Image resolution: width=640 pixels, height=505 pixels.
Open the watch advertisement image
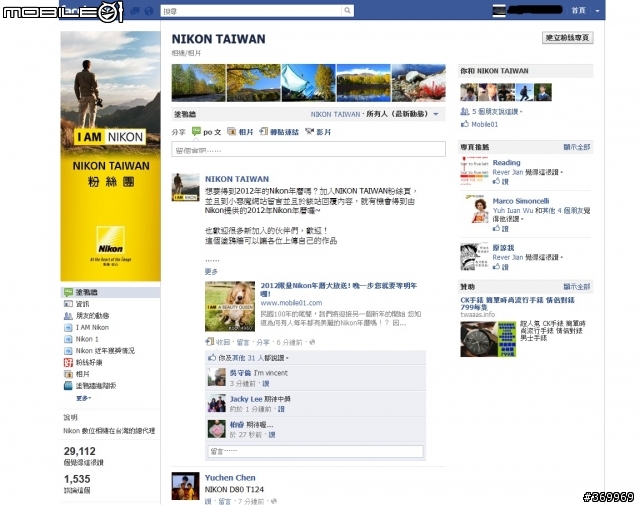[488, 339]
